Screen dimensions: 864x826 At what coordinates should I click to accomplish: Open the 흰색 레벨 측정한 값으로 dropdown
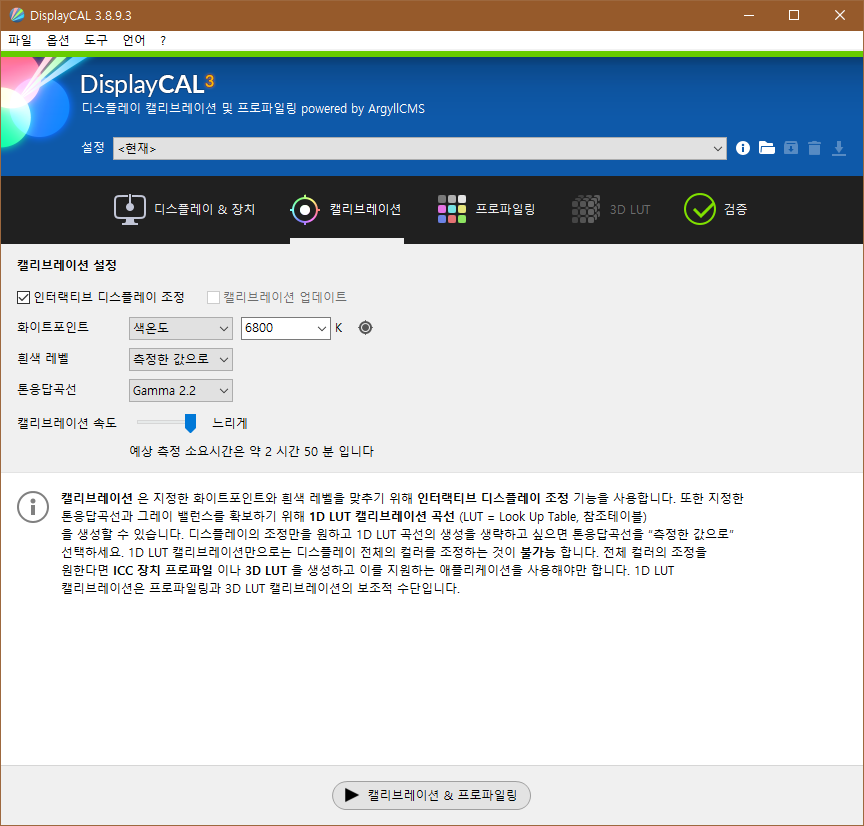coord(181,359)
